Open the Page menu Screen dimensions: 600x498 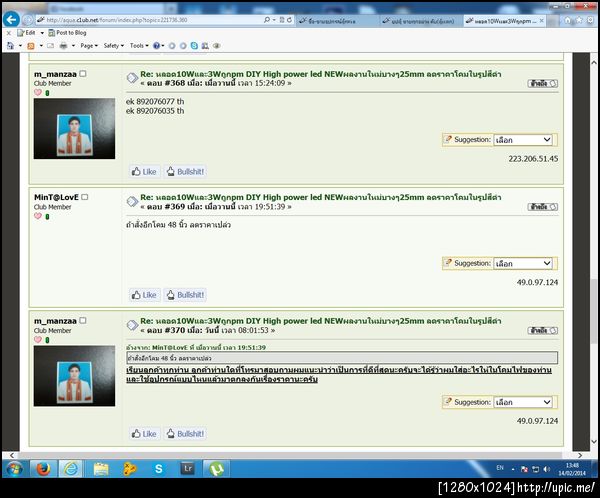pyautogui.click(x=89, y=46)
